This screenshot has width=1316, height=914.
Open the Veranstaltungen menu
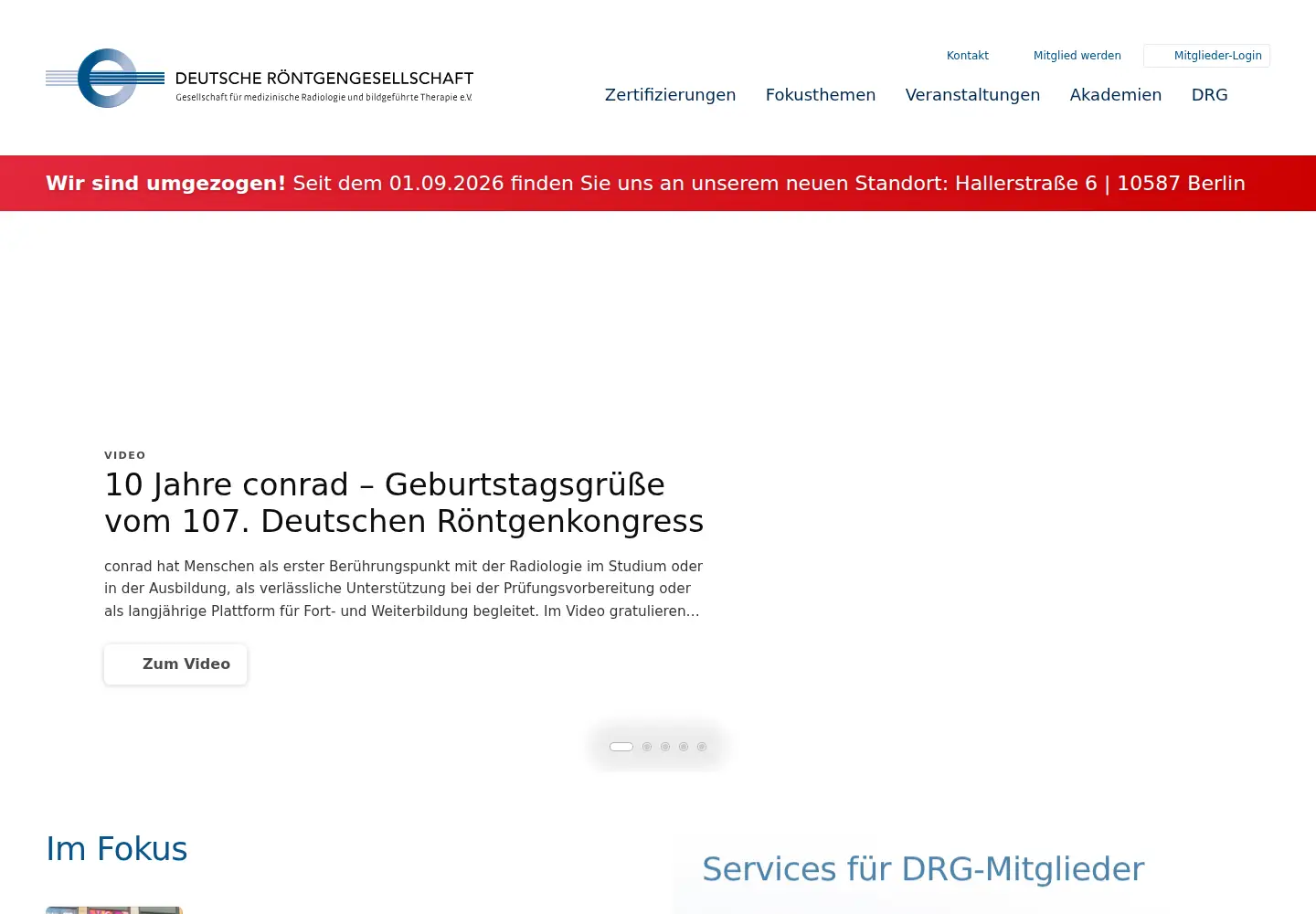pos(972,95)
